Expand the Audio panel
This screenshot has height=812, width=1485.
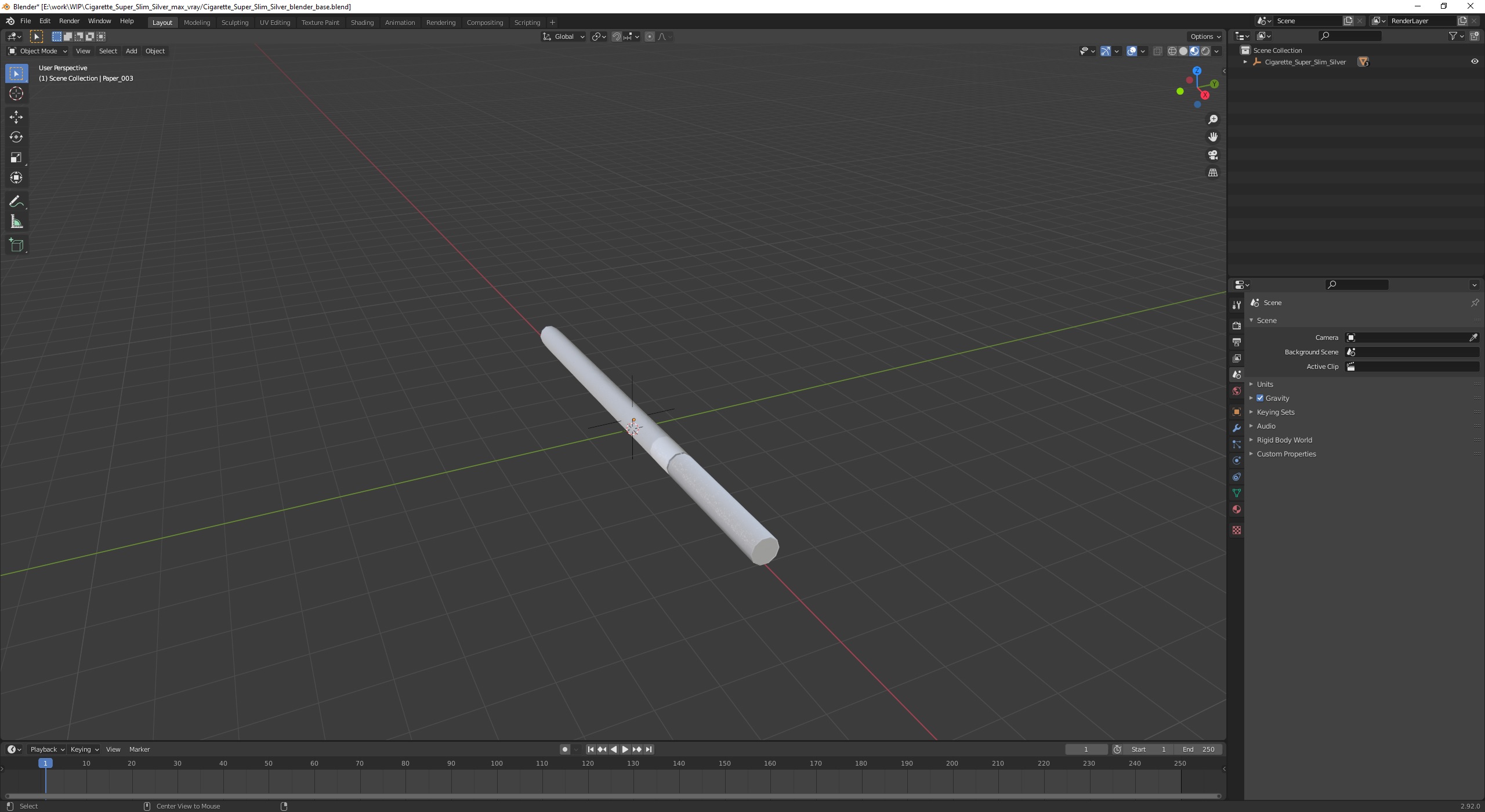(x=1266, y=426)
